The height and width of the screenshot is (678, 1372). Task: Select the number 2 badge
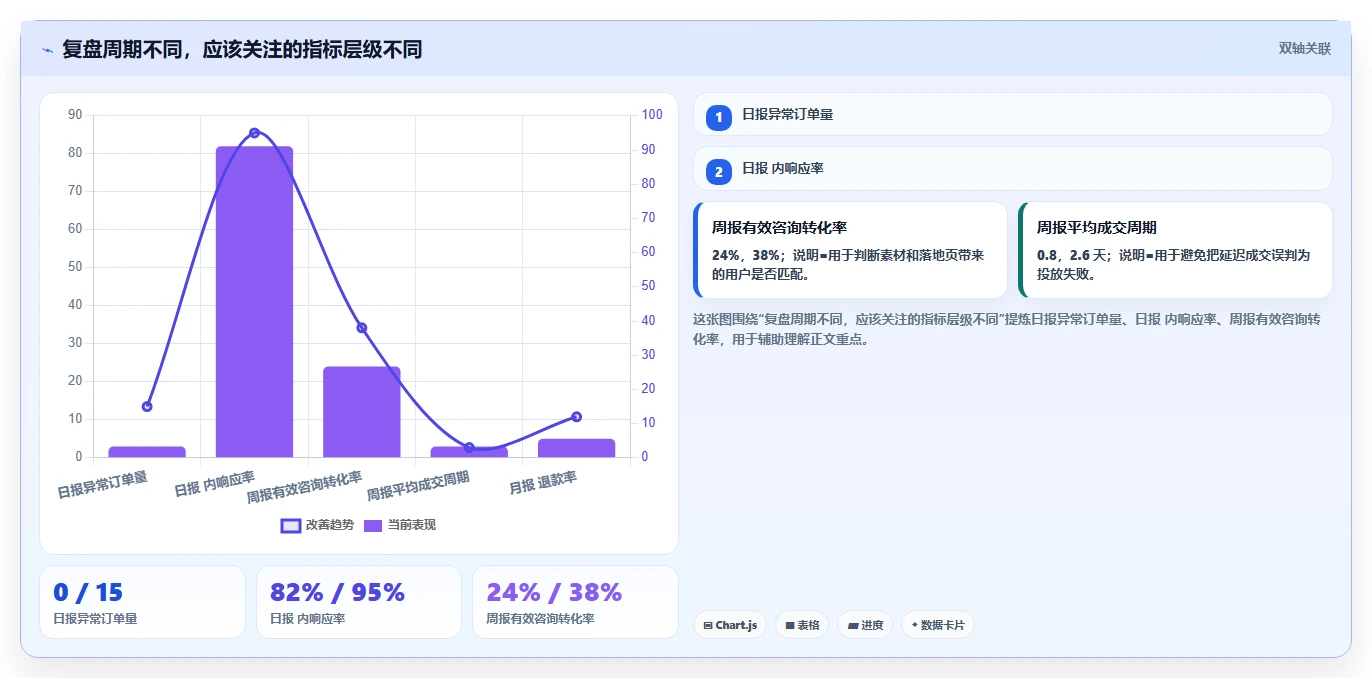click(719, 171)
